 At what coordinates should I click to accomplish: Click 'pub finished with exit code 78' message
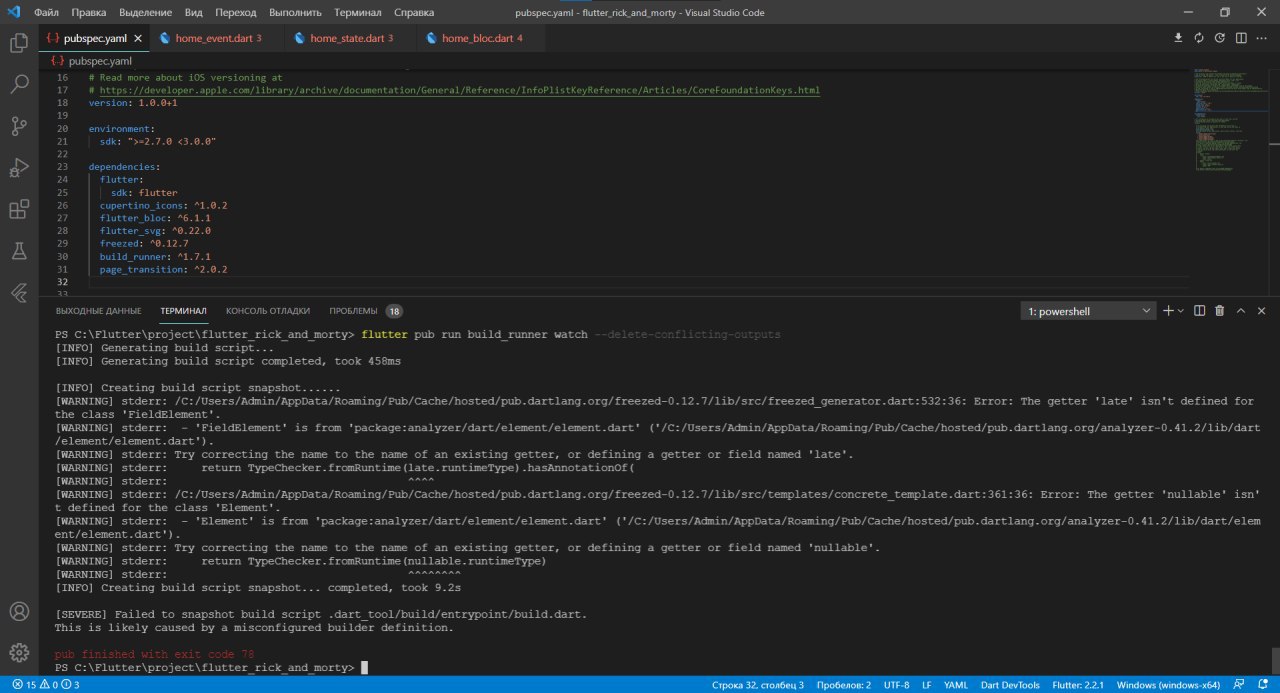155,654
